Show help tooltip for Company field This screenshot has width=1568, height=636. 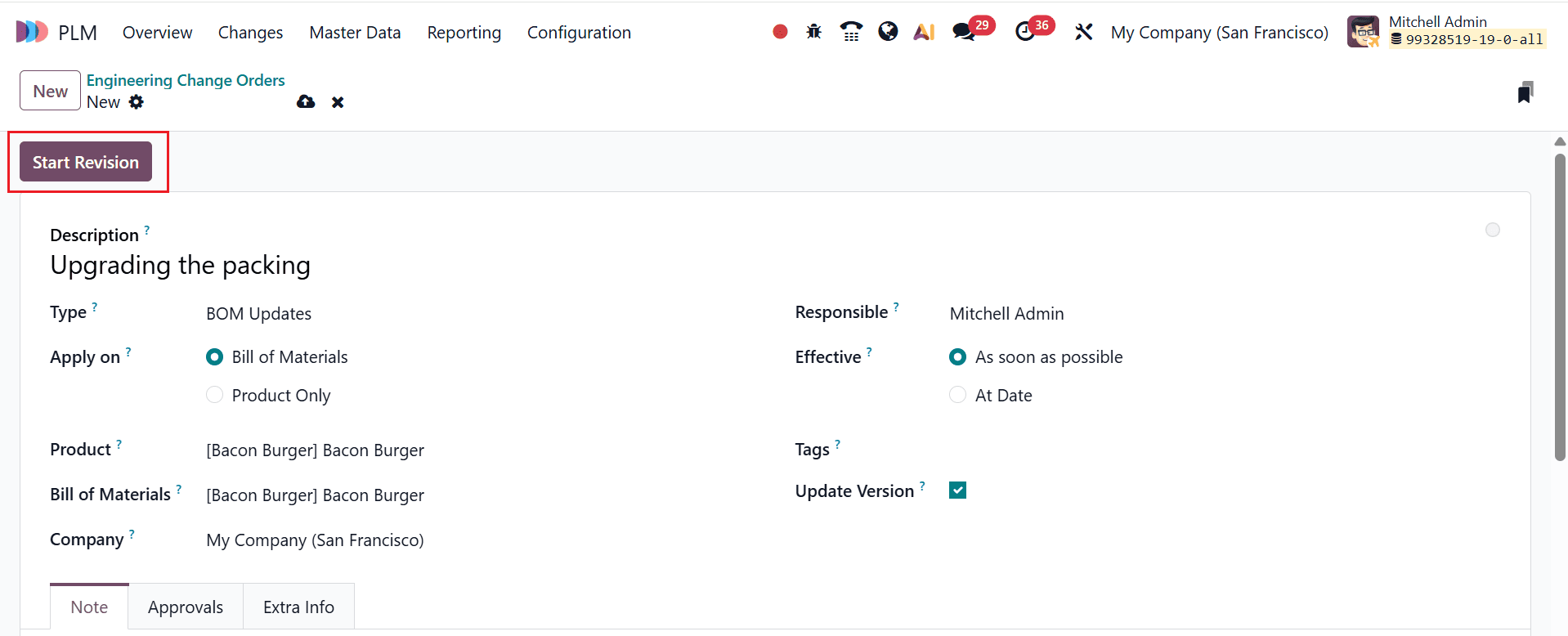click(x=132, y=535)
